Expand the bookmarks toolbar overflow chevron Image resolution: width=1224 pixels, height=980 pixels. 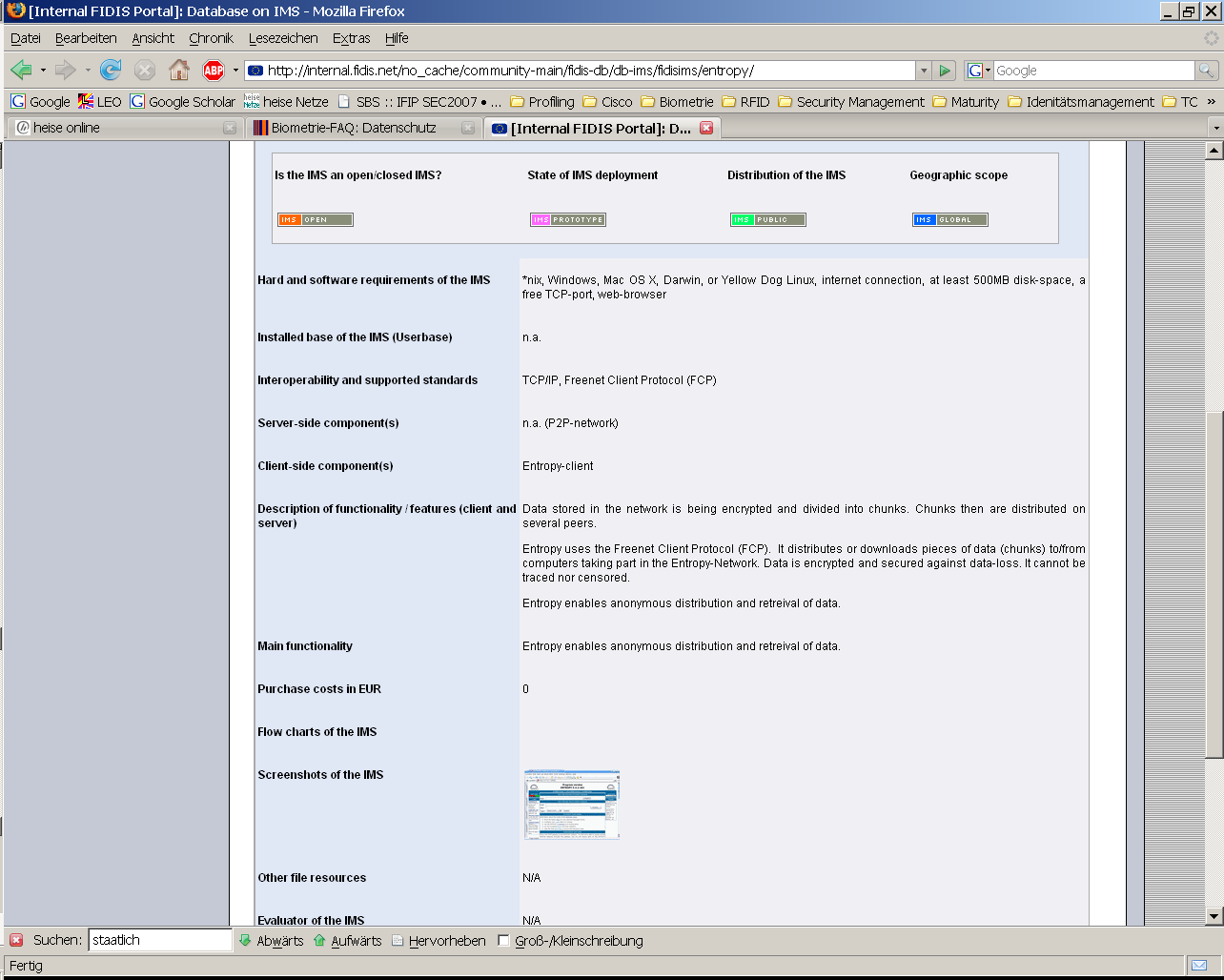coord(1212,101)
